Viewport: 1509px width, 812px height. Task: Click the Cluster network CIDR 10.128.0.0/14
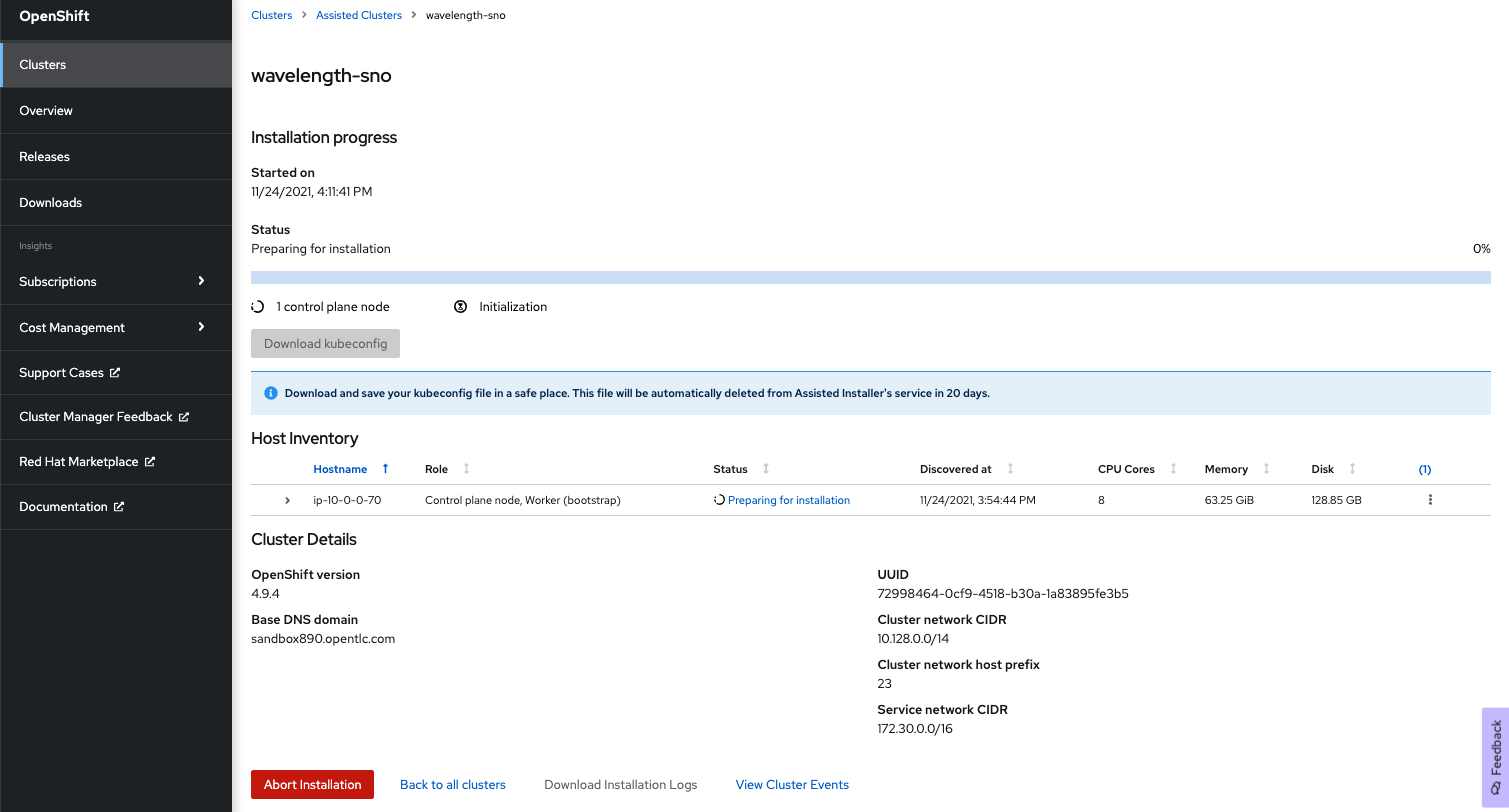tap(913, 639)
